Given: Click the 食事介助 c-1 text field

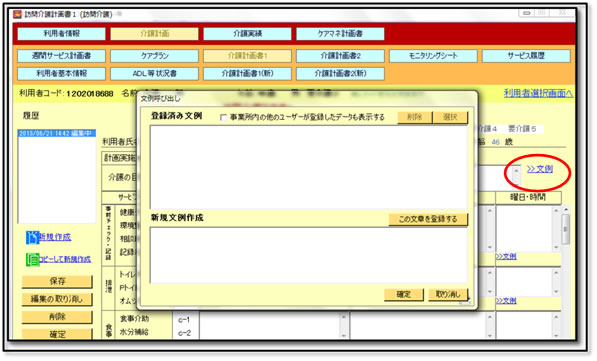Looking at the screenshot, I should [270, 326].
